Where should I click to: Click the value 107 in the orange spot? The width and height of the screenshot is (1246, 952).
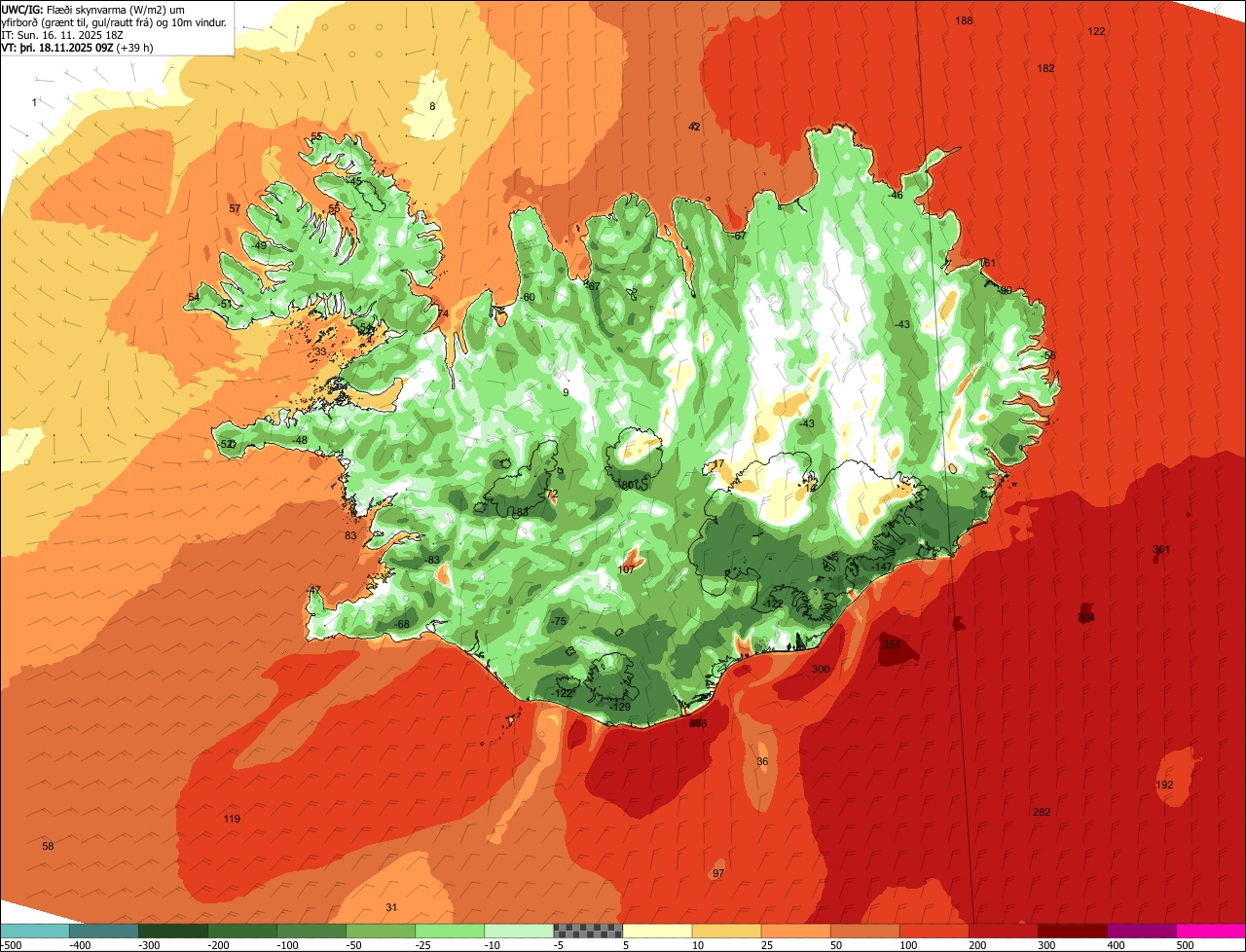(627, 568)
